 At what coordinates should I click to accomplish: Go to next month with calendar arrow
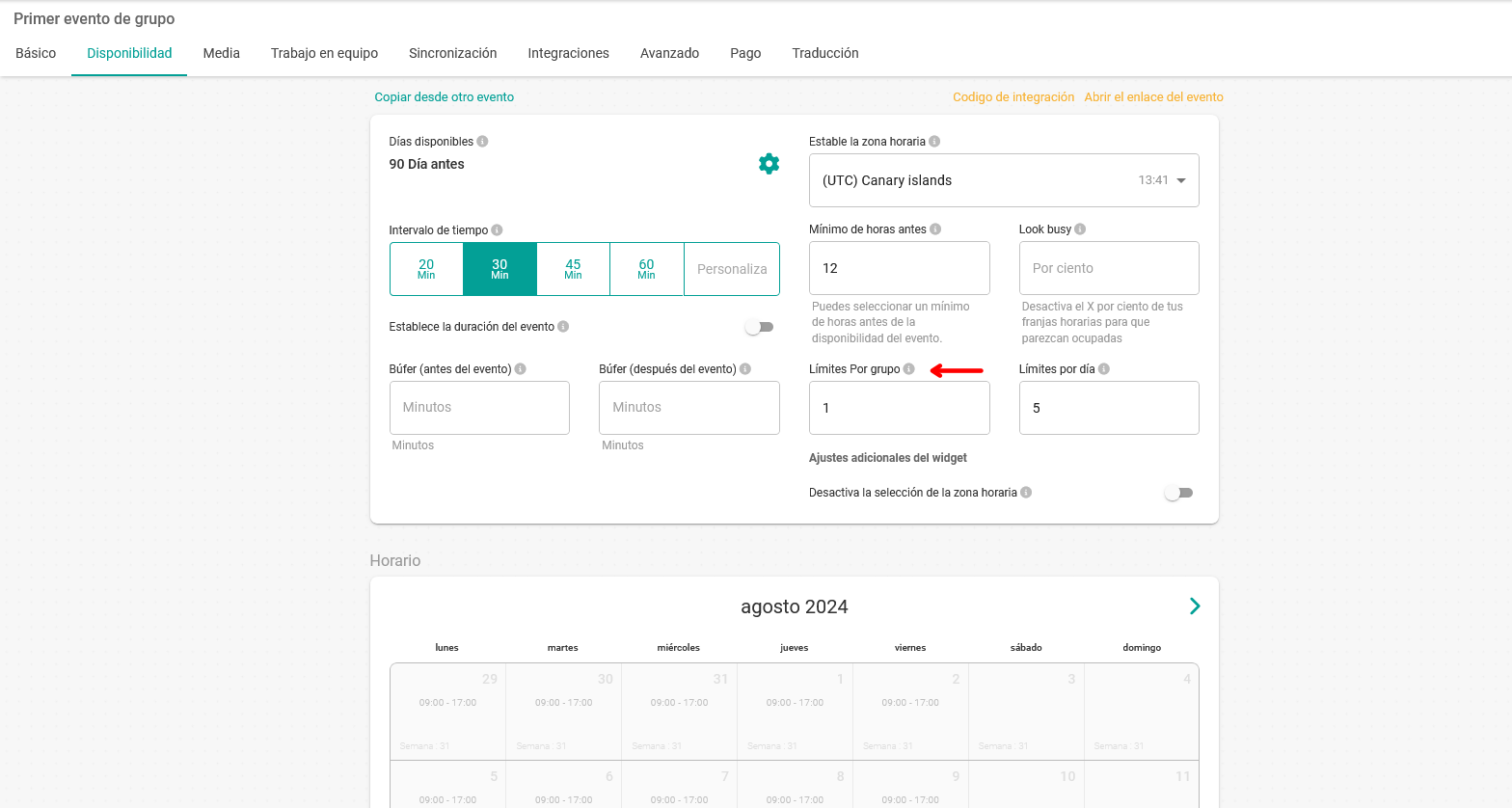tap(1195, 606)
